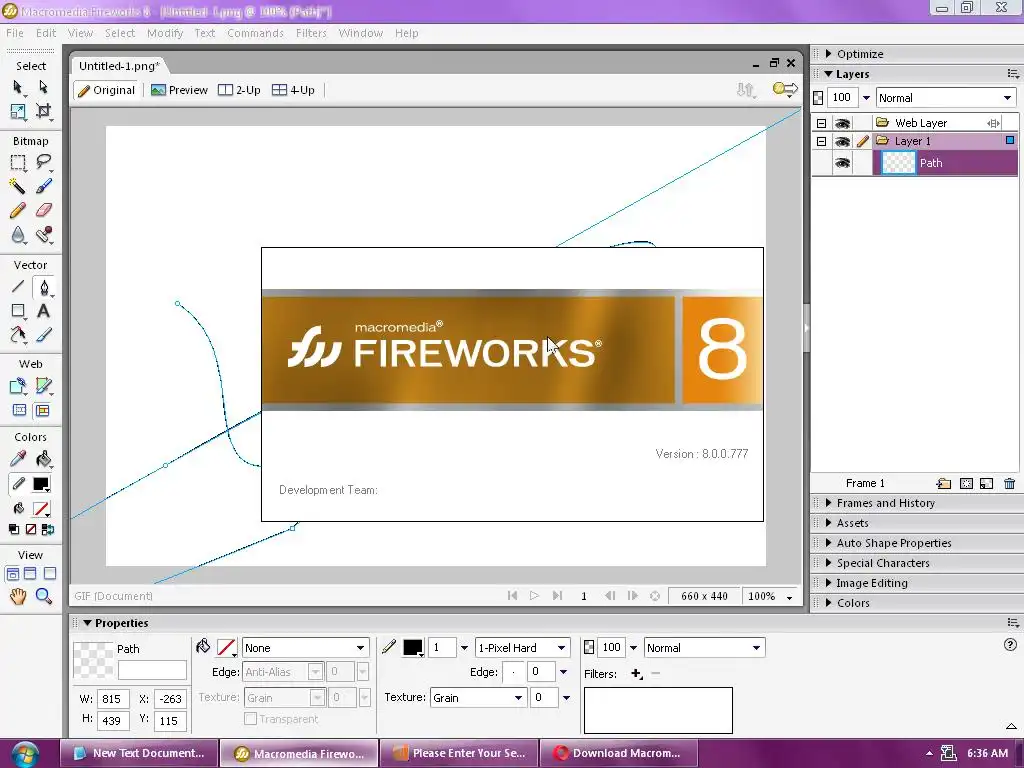Select the Knife tool
Image resolution: width=1024 pixels, height=768 pixels.
(43, 335)
